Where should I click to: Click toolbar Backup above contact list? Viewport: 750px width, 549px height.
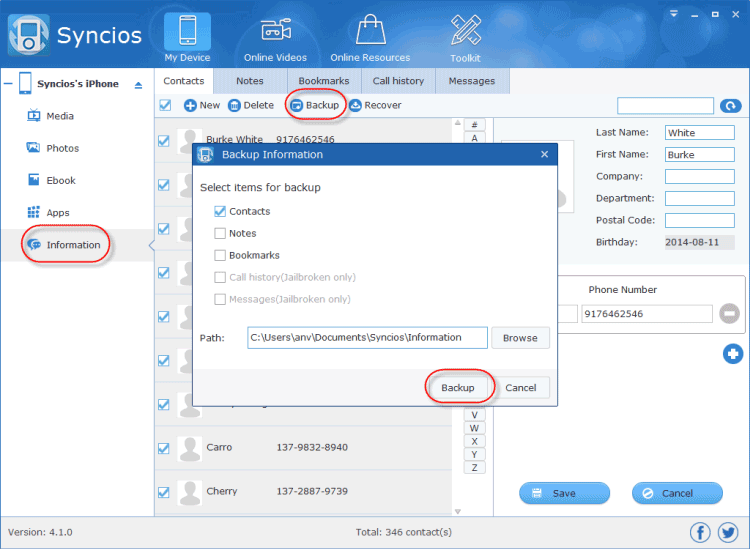pos(315,105)
